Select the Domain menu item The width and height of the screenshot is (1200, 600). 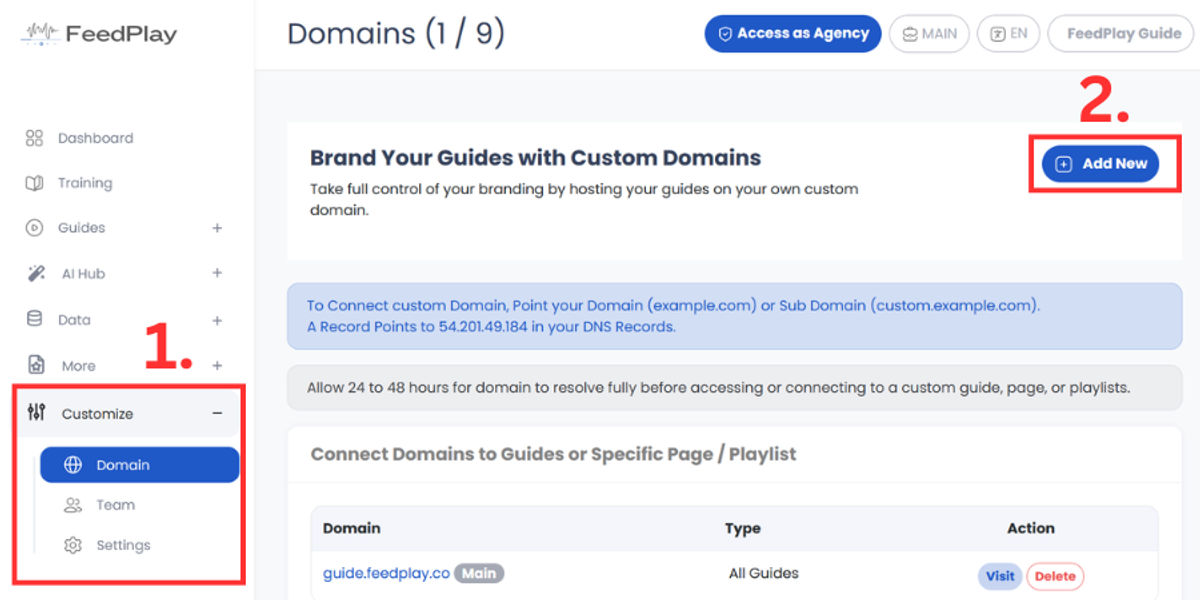pos(139,465)
